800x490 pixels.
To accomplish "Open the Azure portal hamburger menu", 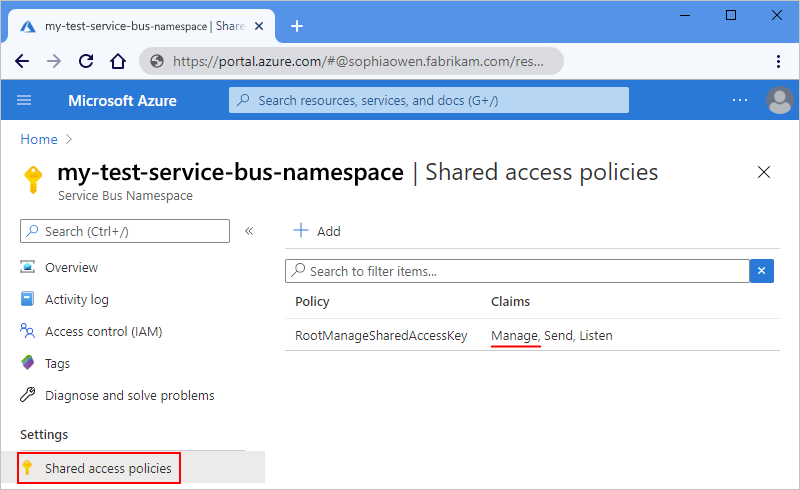I will click(25, 100).
